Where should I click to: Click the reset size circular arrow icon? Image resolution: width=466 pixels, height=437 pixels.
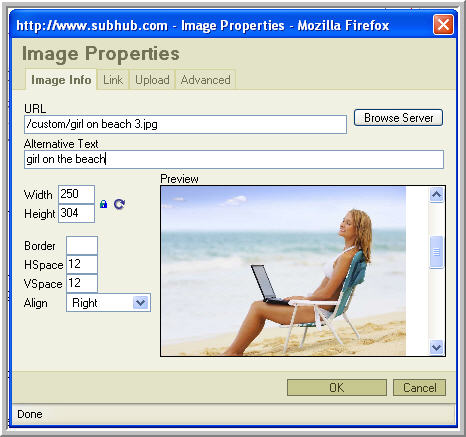pos(119,204)
